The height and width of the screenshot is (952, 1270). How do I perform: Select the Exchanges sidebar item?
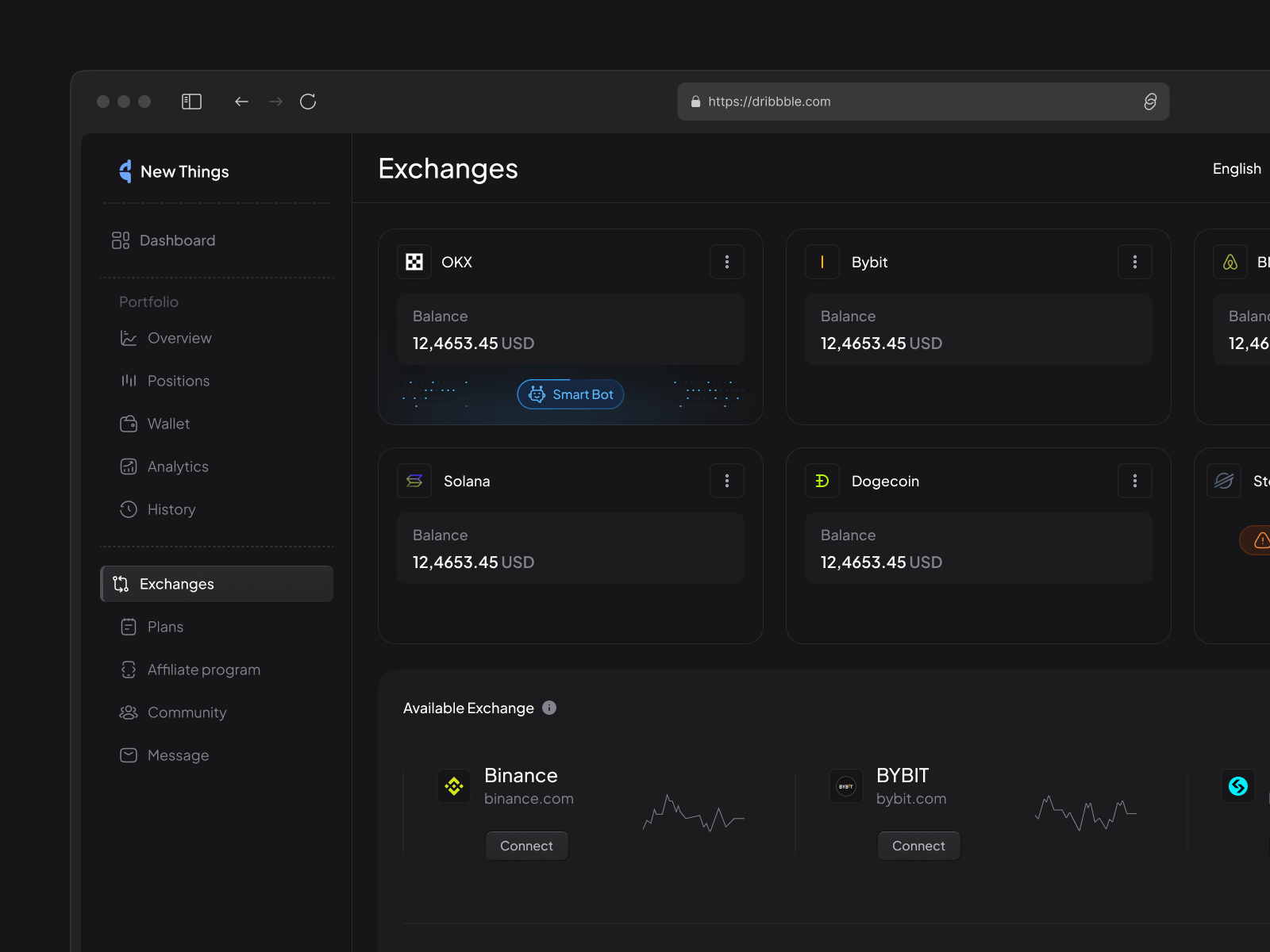coord(217,584)
